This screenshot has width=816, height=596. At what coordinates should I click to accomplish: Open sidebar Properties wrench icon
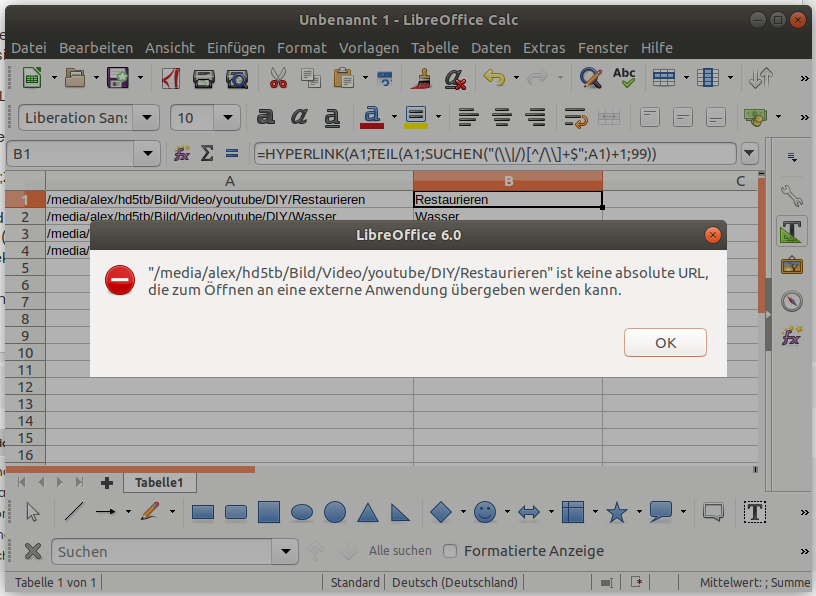pos(792,196)
